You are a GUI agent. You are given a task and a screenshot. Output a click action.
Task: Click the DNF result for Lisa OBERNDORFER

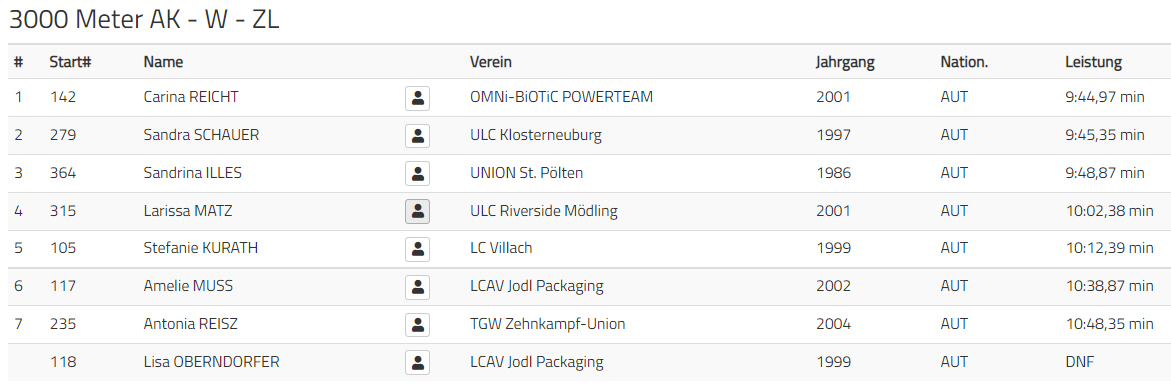click(x=1079, y=362)
